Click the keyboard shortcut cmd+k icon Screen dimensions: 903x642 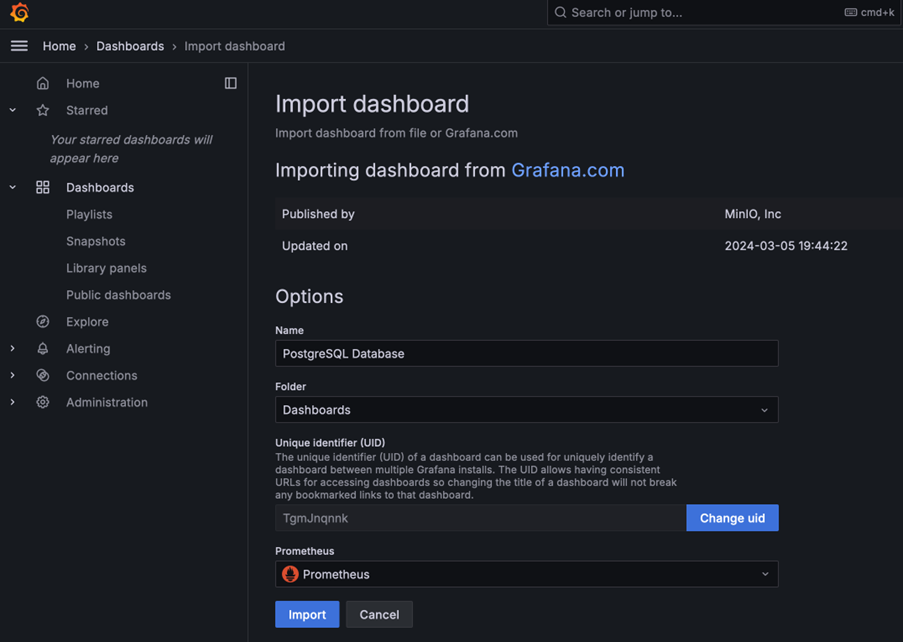[851, 13]
